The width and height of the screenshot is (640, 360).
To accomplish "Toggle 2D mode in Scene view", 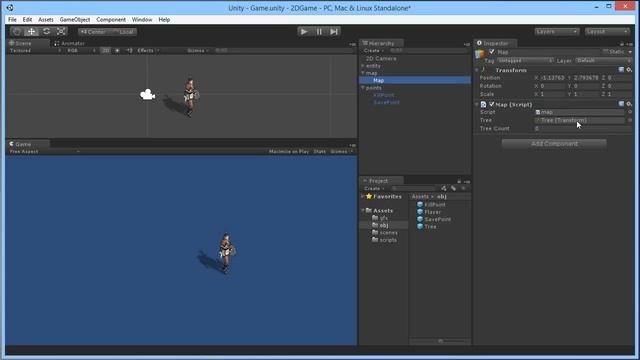I will point(106,51).
